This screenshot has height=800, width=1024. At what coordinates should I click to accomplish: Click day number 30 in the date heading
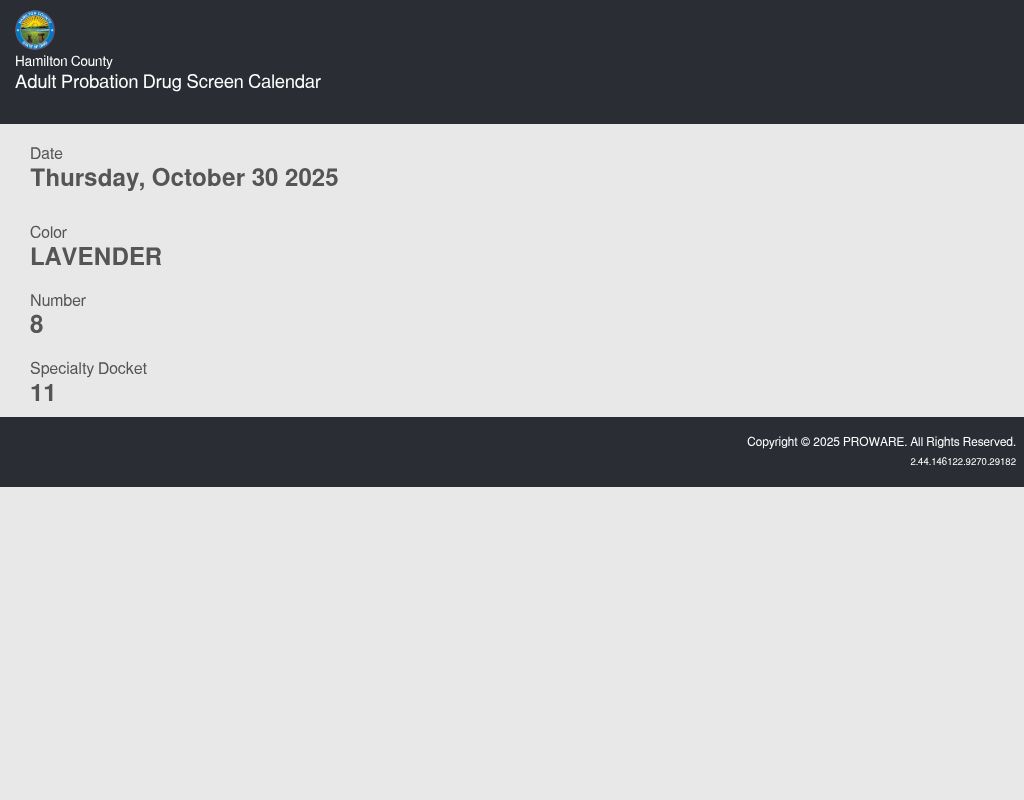(265, 178)
